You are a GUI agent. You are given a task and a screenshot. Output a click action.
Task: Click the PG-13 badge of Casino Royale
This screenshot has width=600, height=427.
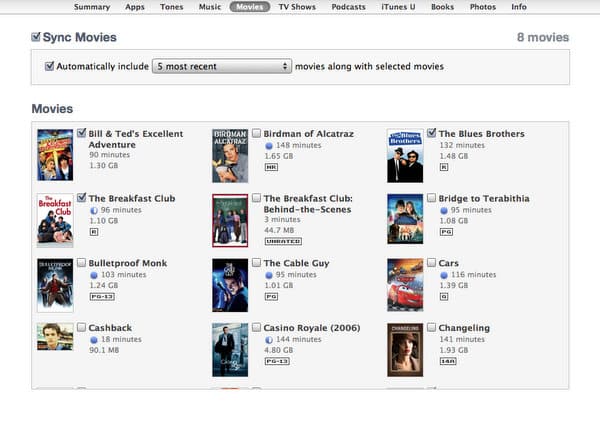tap(277, 361)
